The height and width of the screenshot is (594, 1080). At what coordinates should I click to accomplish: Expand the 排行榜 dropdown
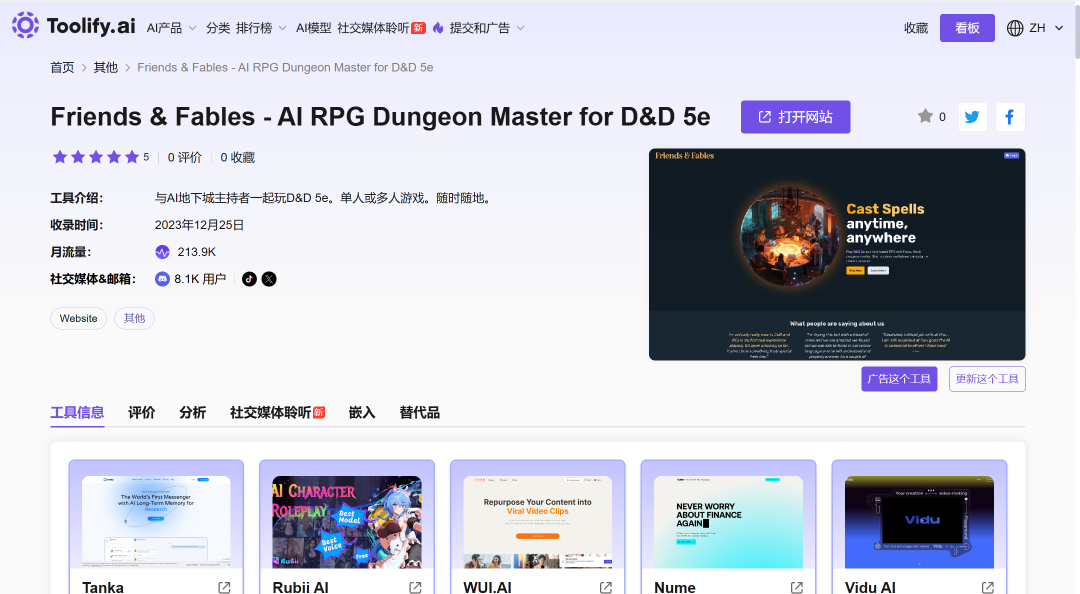[261, 28]
